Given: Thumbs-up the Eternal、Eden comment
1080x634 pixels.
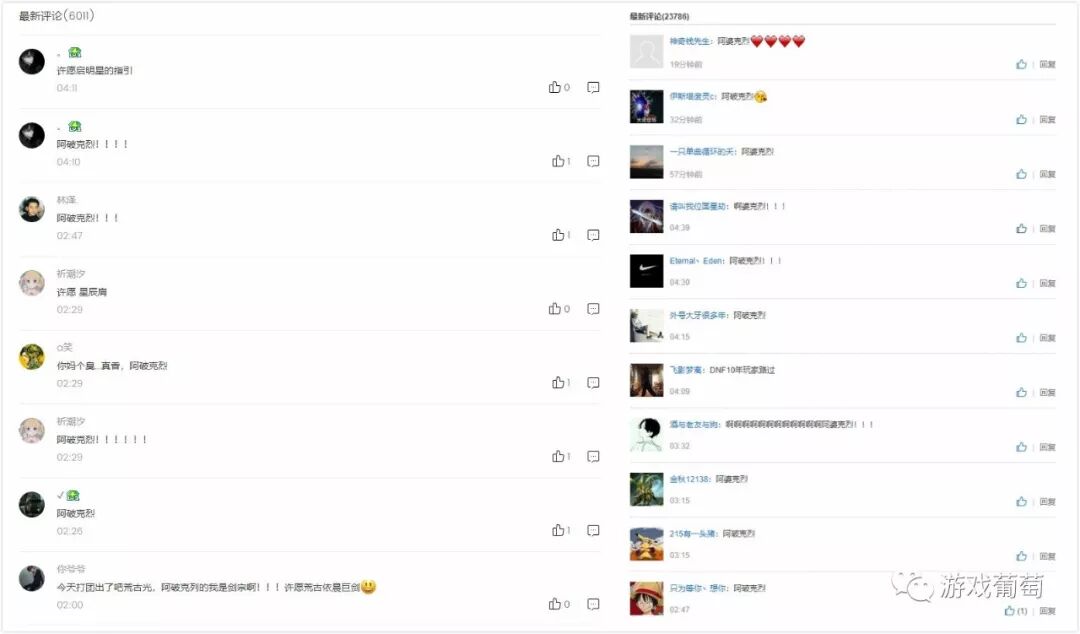Looking at the screenshot, I should point(1021,283).
